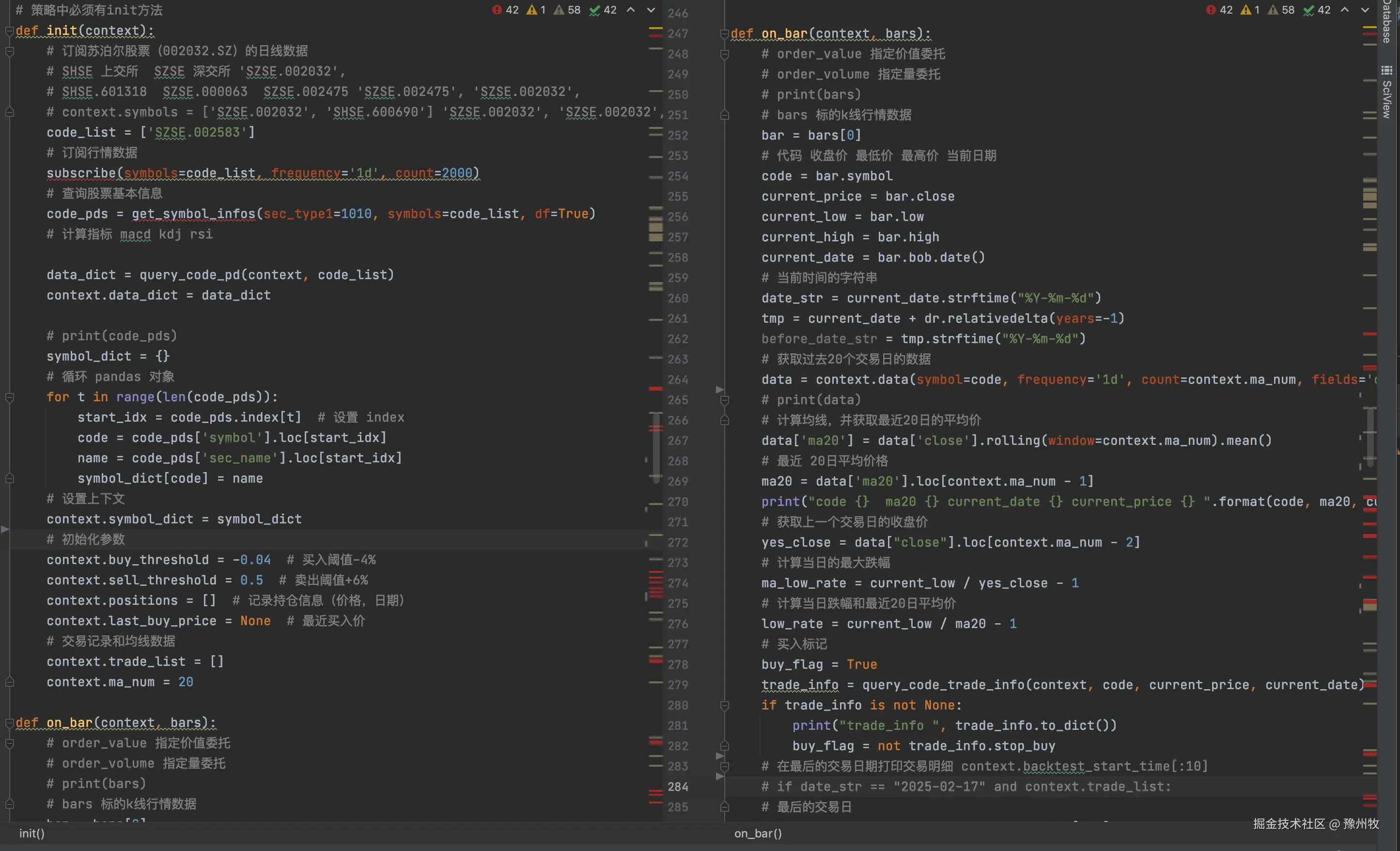The width and height of the screenshot is (1400, 851).
Task: Click the init() breadcrumb
Action: [x=32, y=834]
